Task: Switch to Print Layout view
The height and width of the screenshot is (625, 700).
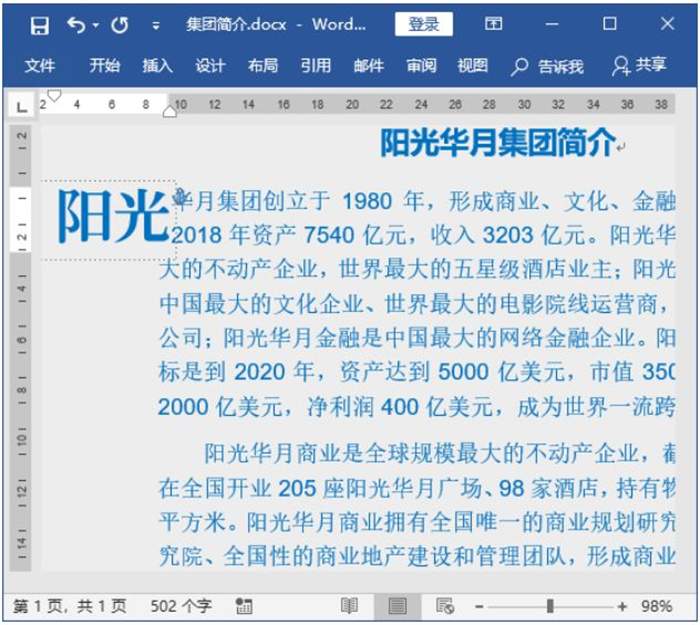Action: coord(397,606)
